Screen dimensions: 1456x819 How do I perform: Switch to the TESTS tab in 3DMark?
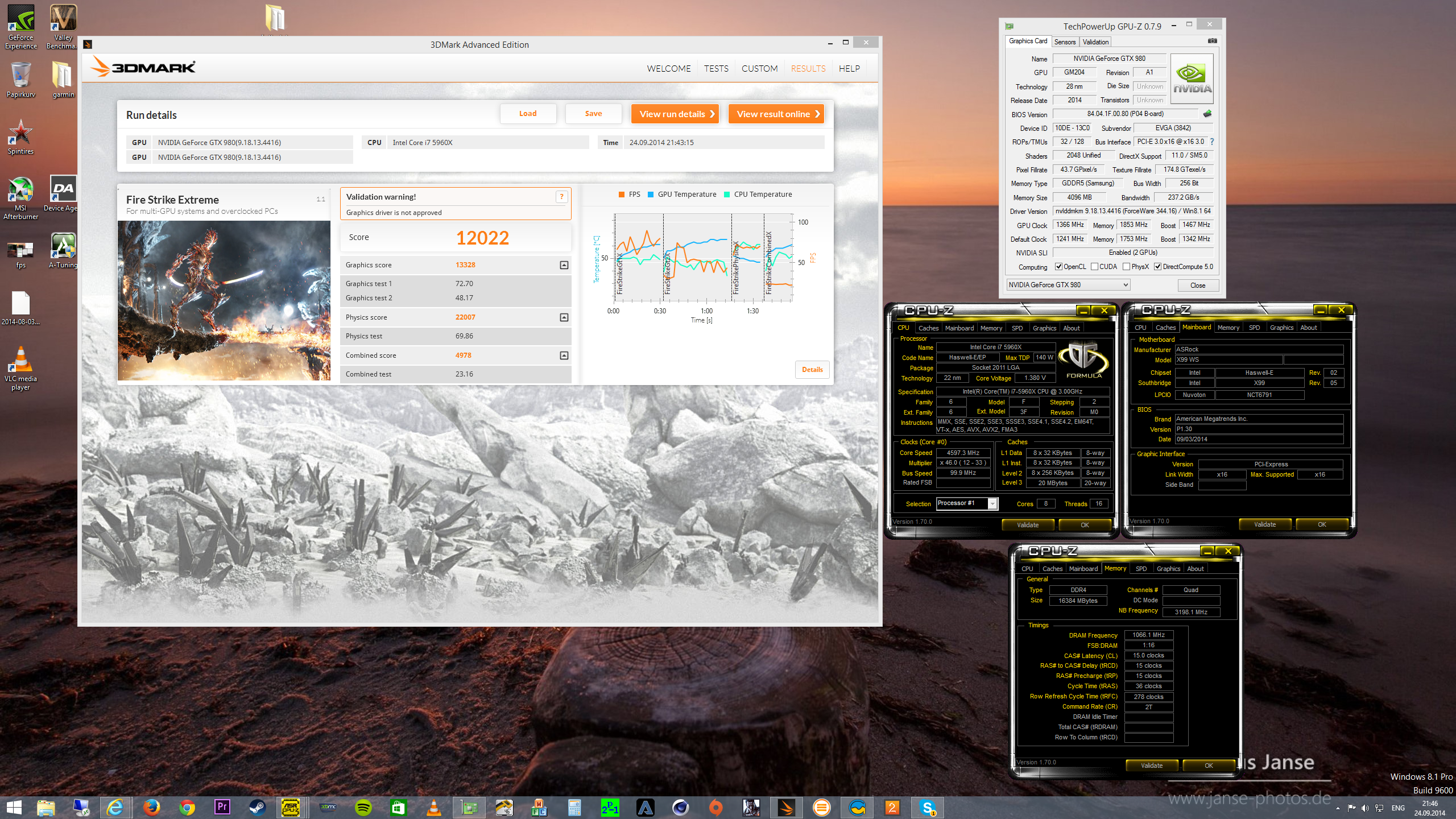(716, 68)
